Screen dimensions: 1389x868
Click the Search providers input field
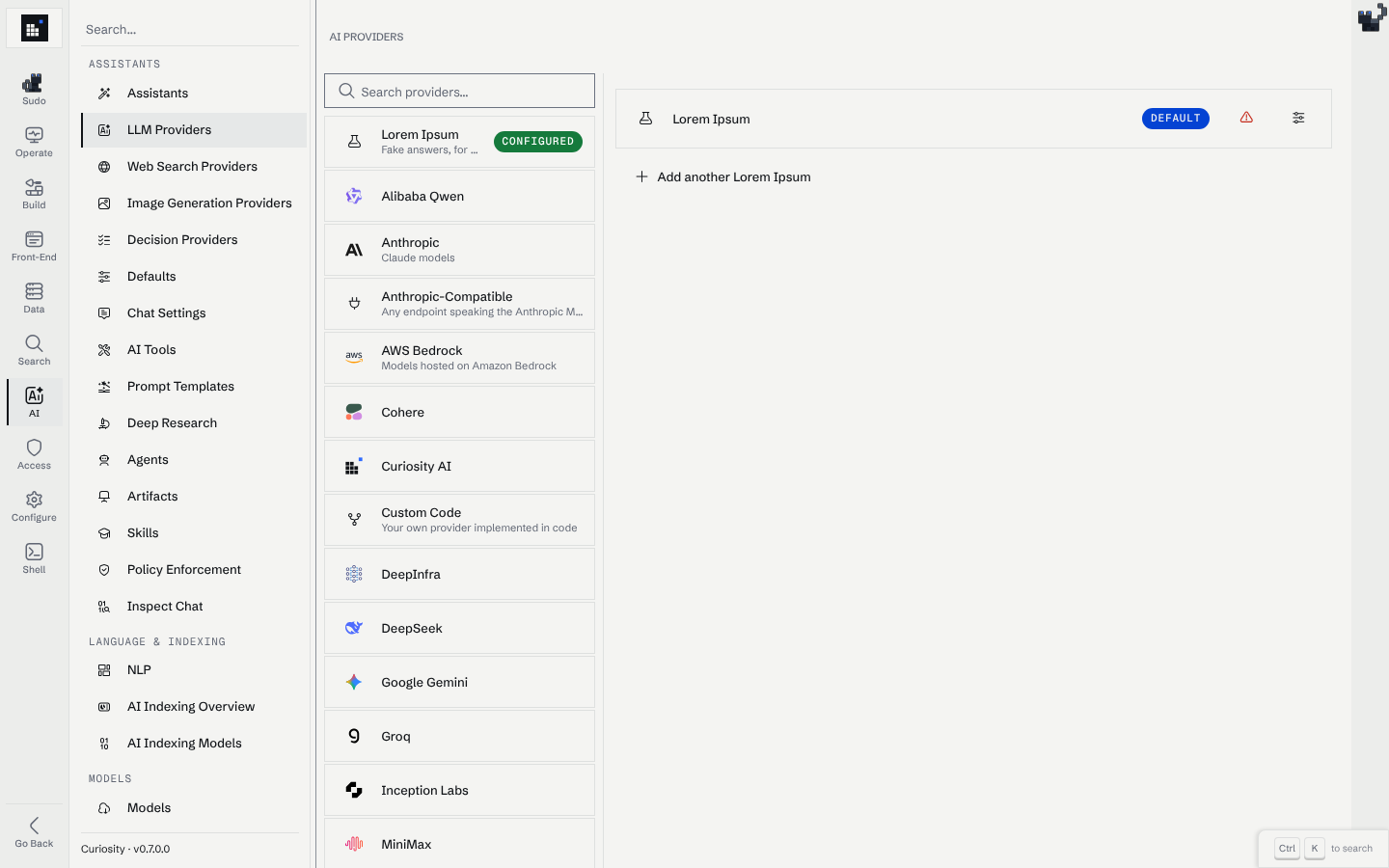[459, 91]
